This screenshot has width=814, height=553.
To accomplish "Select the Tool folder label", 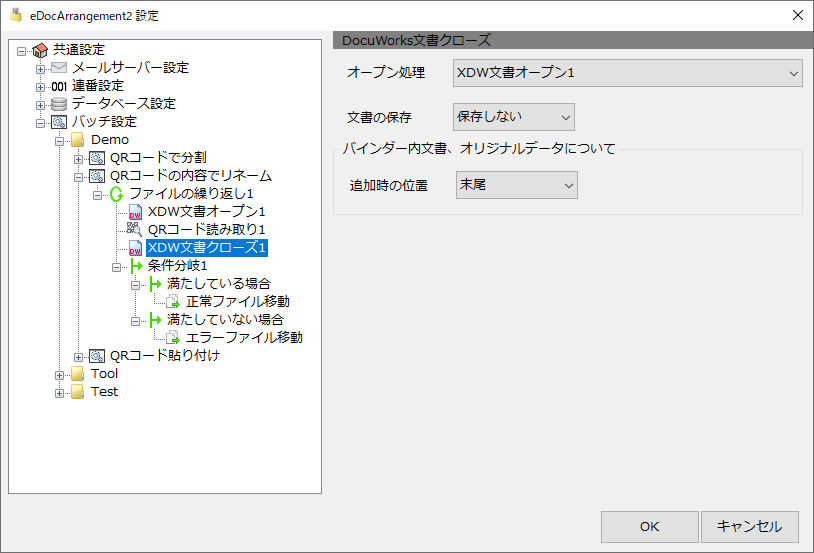I will 104,374.
